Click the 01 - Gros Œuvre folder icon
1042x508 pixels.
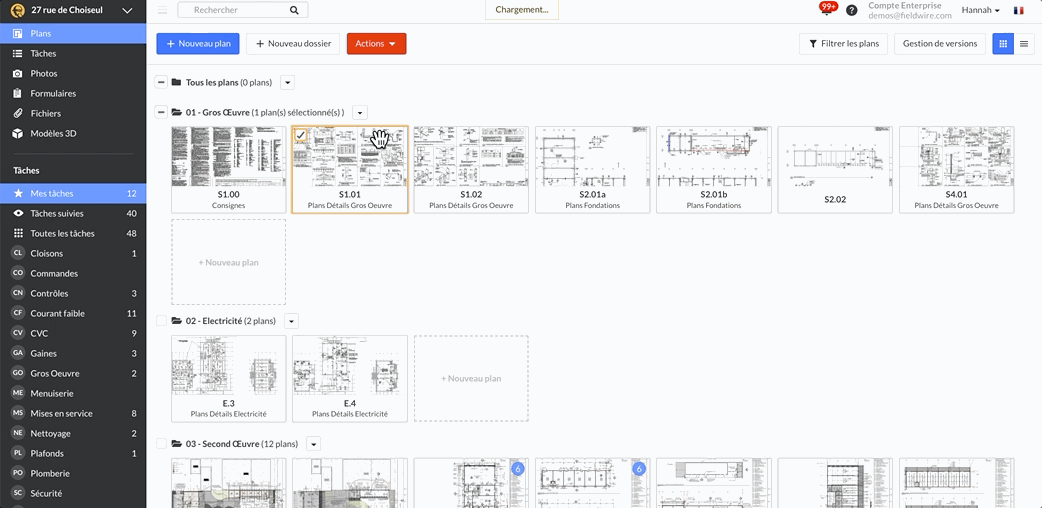coord(177,112)
